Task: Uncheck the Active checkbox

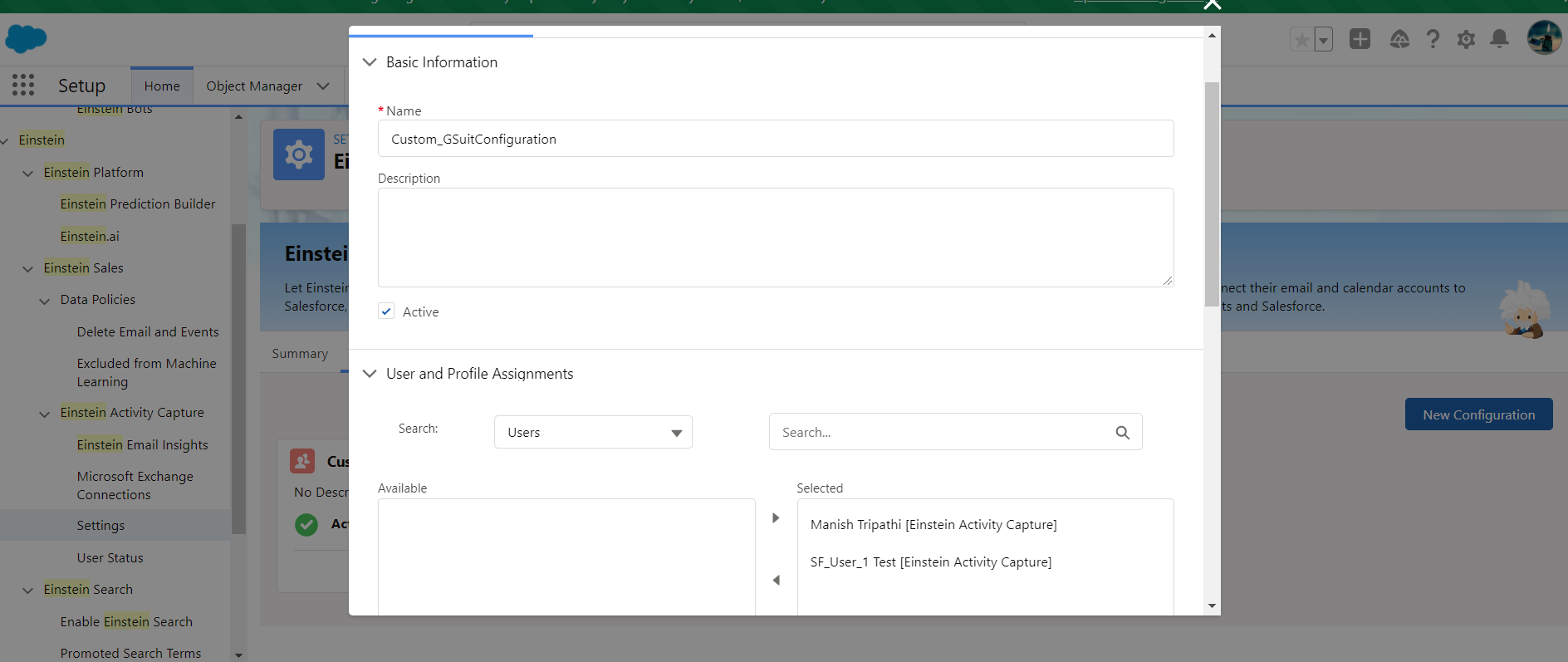Action: (386, 311)
